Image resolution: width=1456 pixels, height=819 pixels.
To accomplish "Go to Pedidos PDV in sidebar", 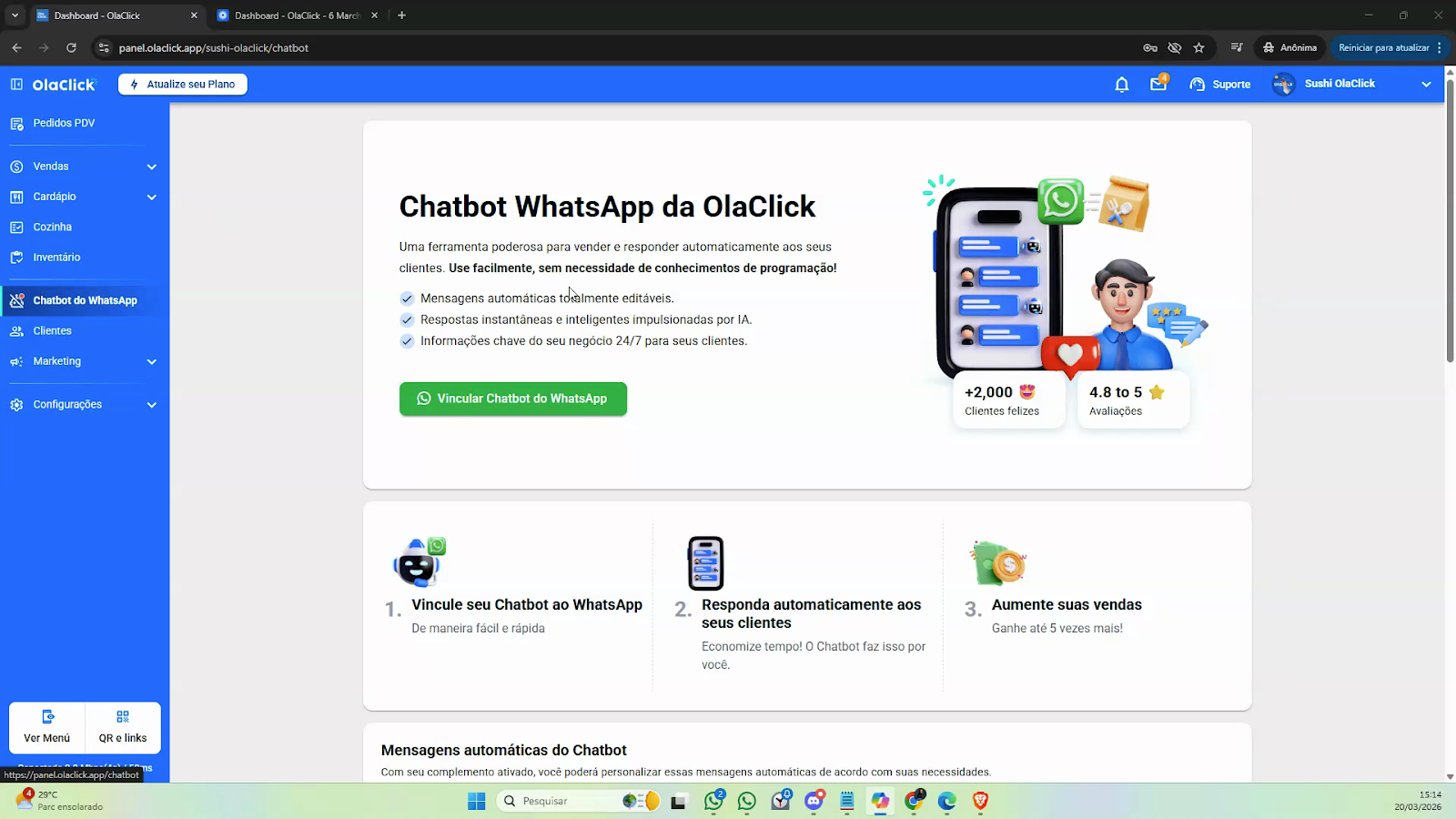I will pos(64,123).
